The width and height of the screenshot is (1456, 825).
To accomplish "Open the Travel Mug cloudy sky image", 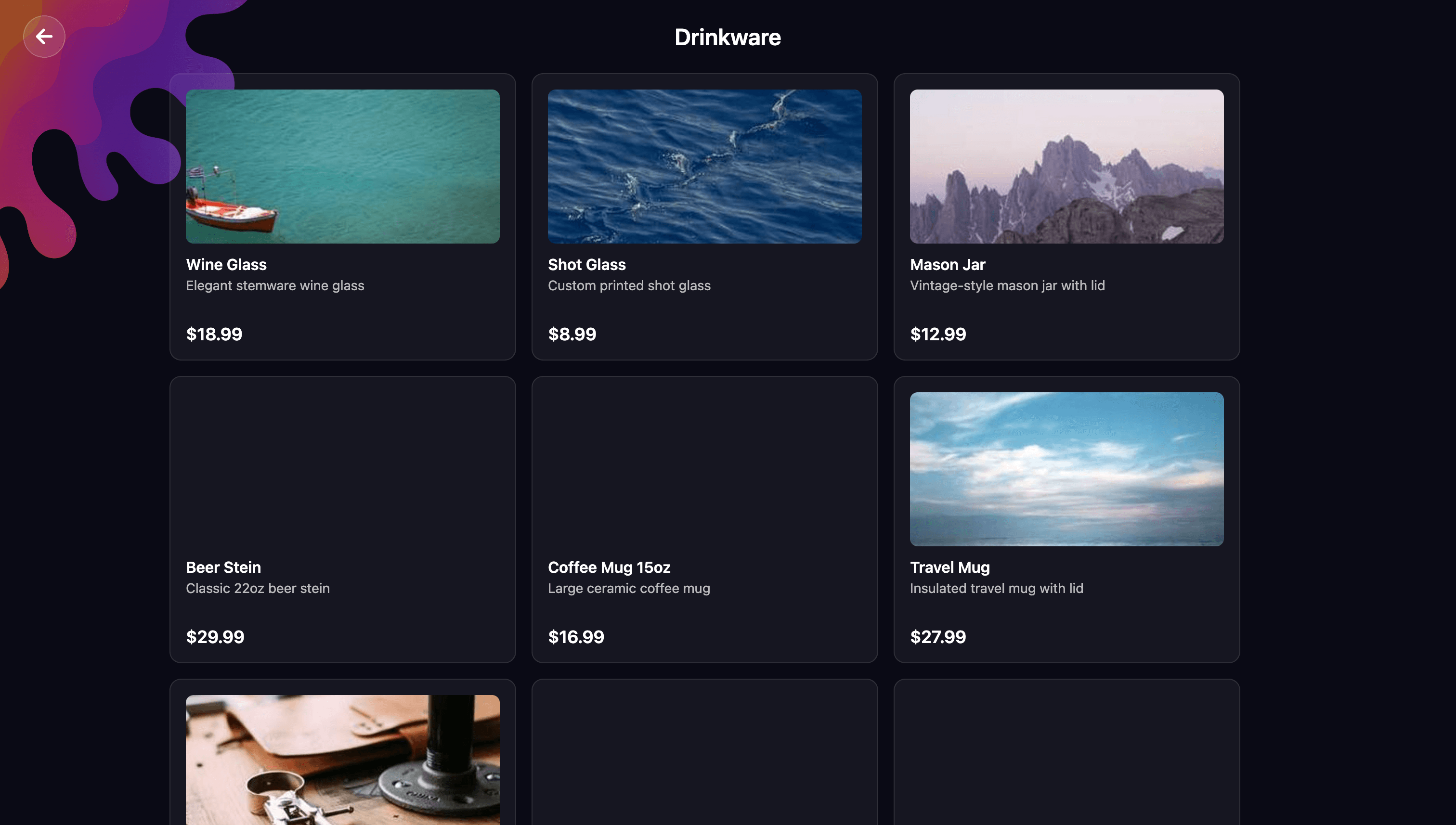I will click(1066, 469).
